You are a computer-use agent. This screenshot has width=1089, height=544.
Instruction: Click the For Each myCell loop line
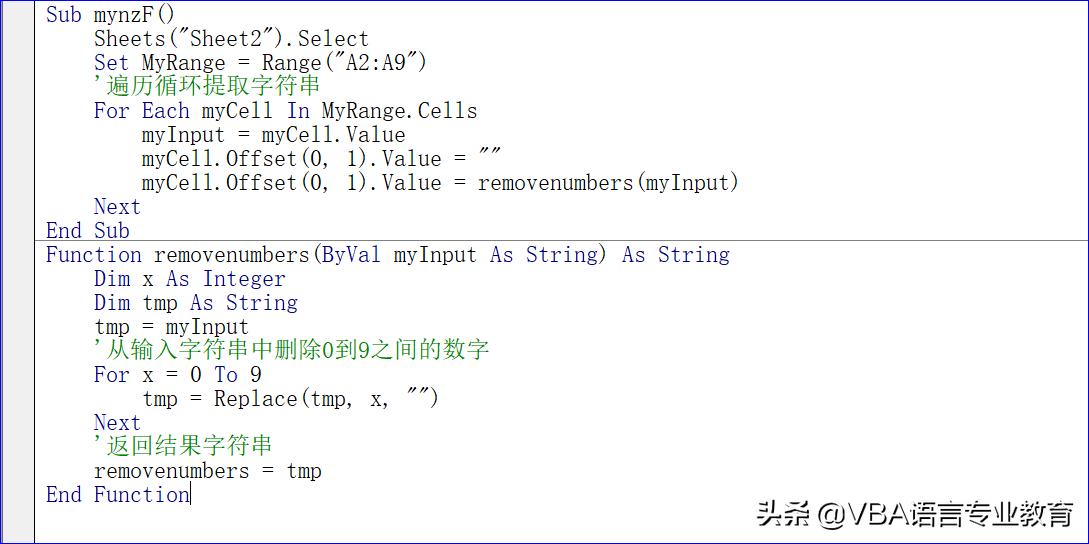(x=285, y=111)
